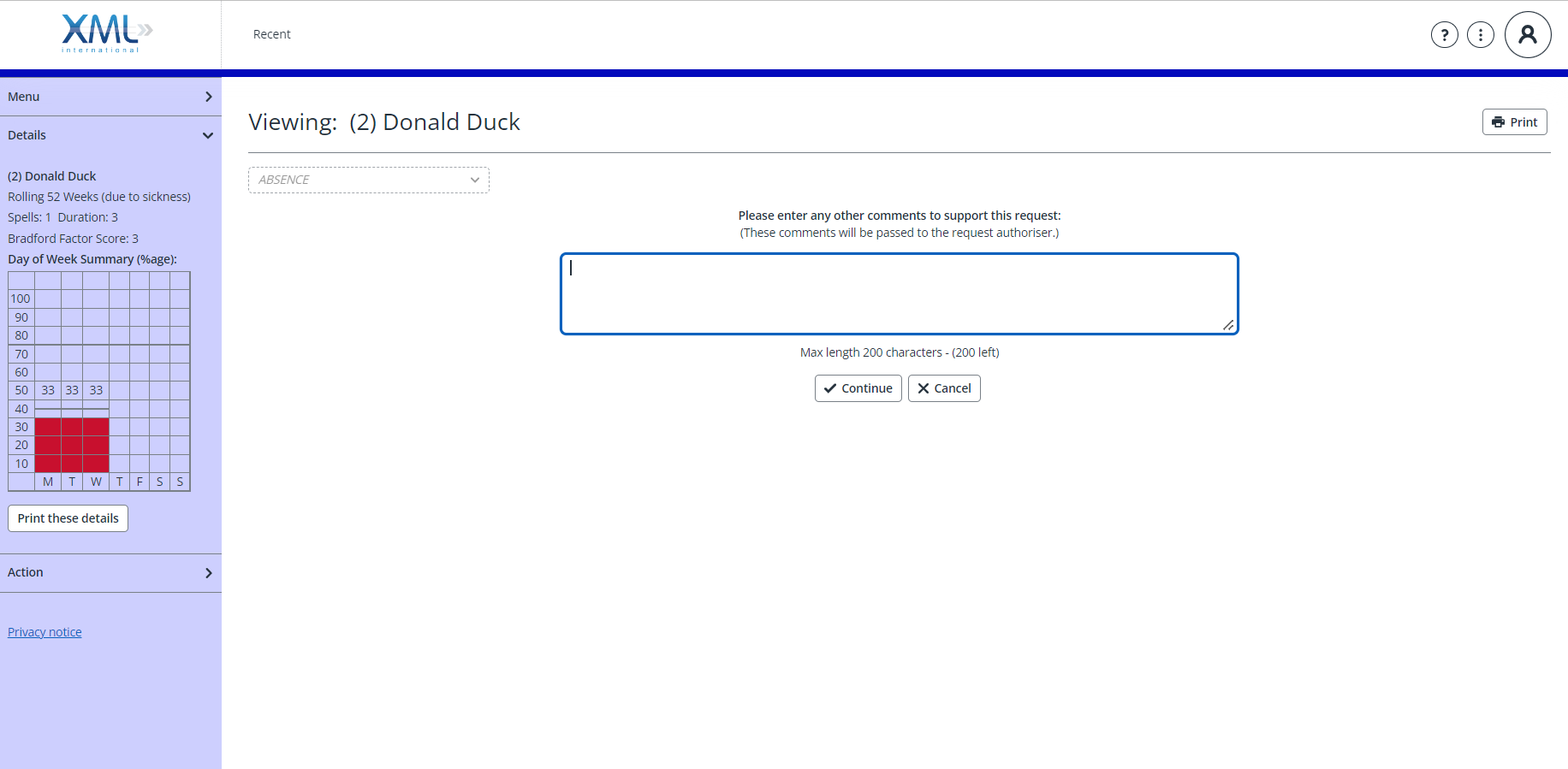Open the ABSENCE dropdown

pyautogui.click(x=369, y=180)
